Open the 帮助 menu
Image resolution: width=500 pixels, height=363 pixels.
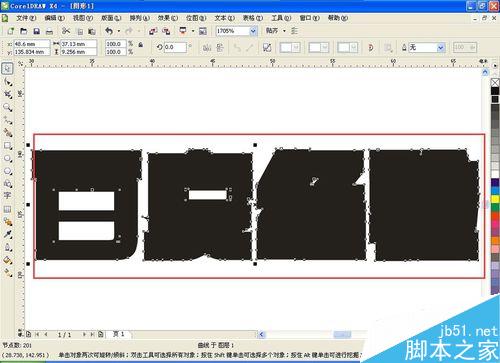click(338, 18)
